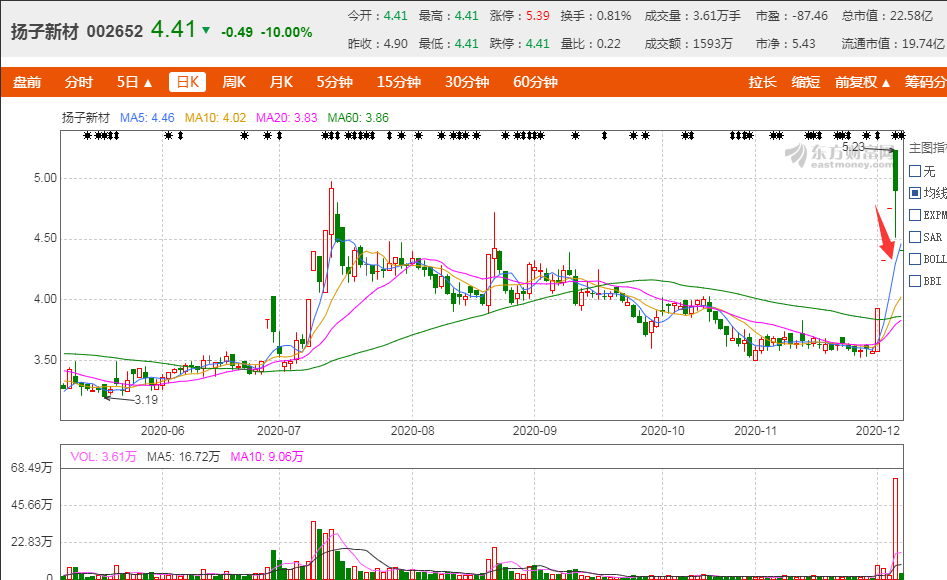Click 缩短 to shorten the chart
This screenshot has width=947, height=580.
(x=806, y=82)
